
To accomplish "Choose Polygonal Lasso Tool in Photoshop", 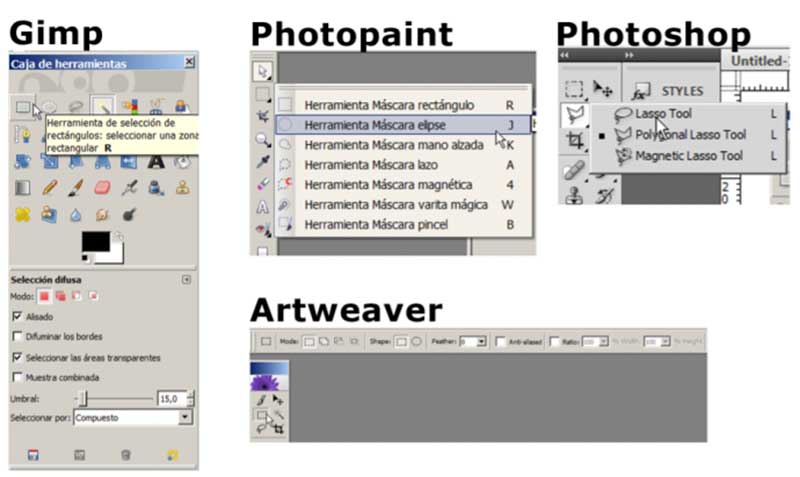I will coord(688,135).
